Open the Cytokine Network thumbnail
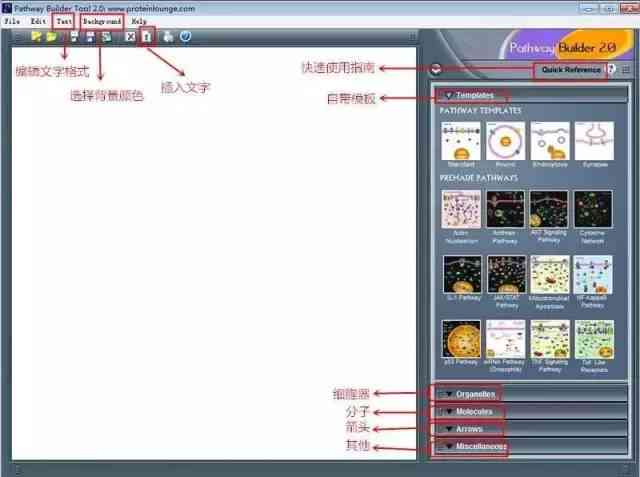The height and width of the screenshot is (477, 640). click(593, 209)
